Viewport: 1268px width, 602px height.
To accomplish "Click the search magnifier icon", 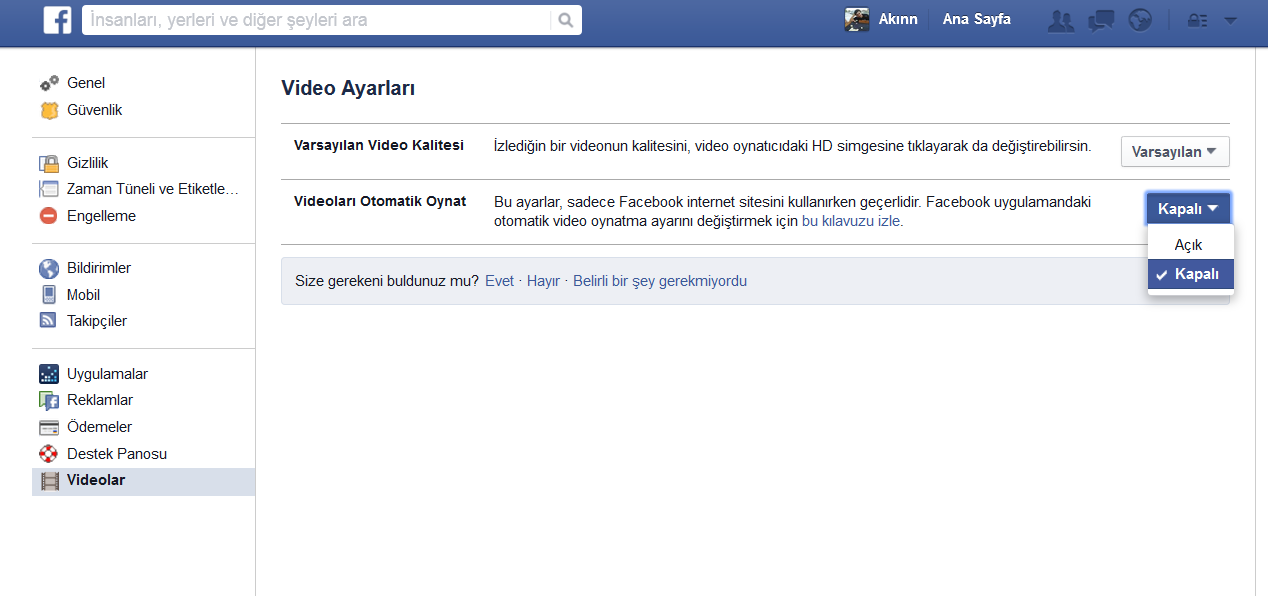I will pyautogui.click(x=565, y=20).
